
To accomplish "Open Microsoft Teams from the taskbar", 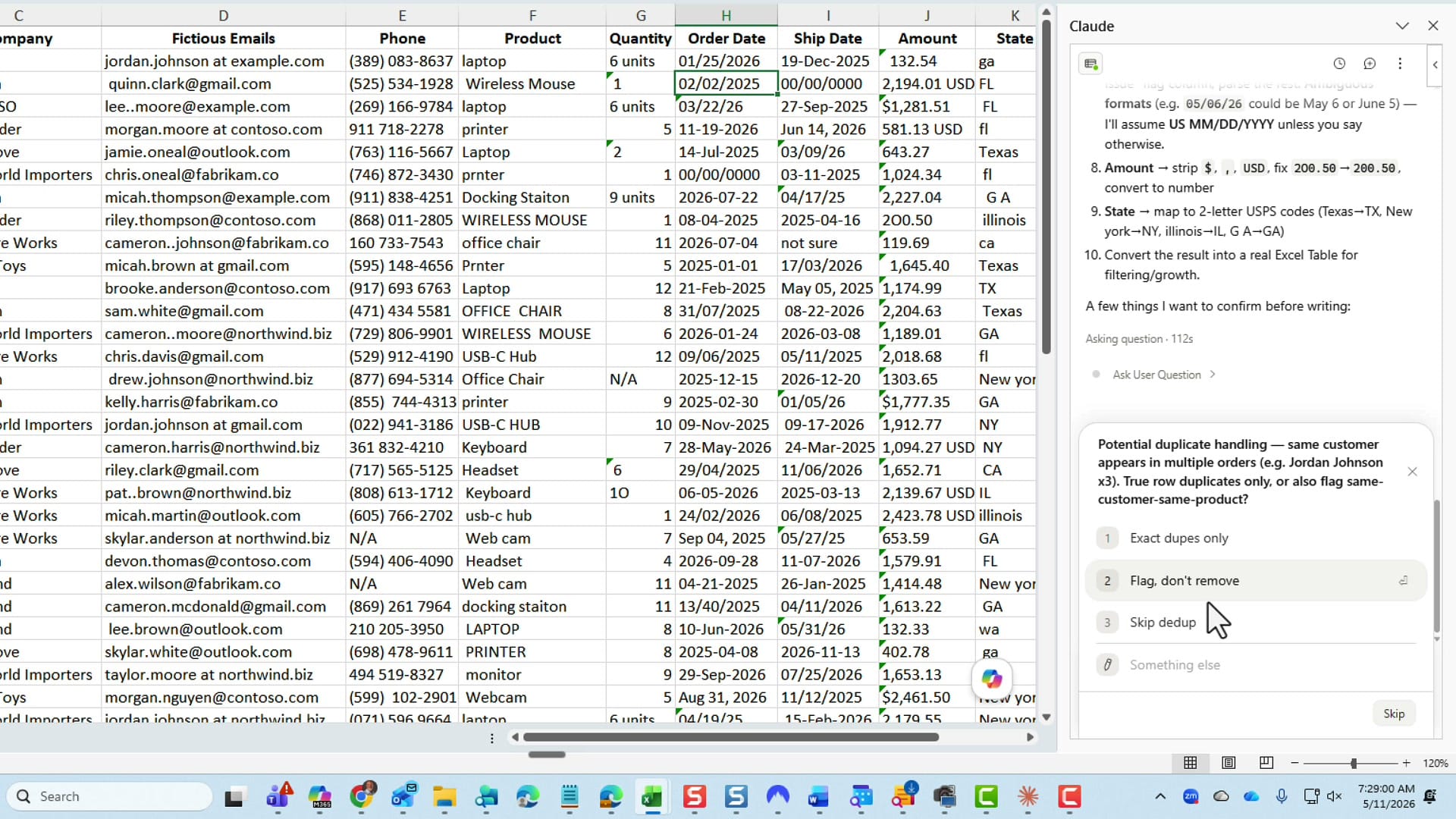I will [x=278, y=797].
